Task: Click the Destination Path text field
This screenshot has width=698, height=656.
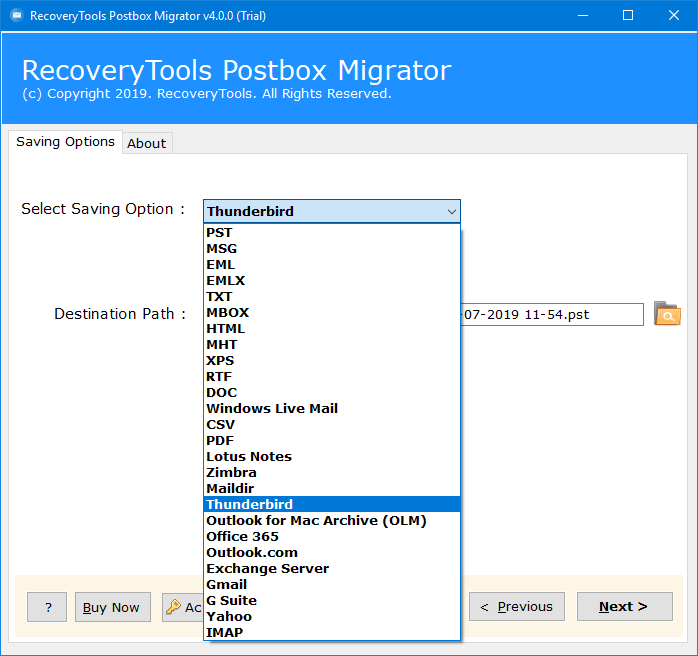Action: [552, 314]
